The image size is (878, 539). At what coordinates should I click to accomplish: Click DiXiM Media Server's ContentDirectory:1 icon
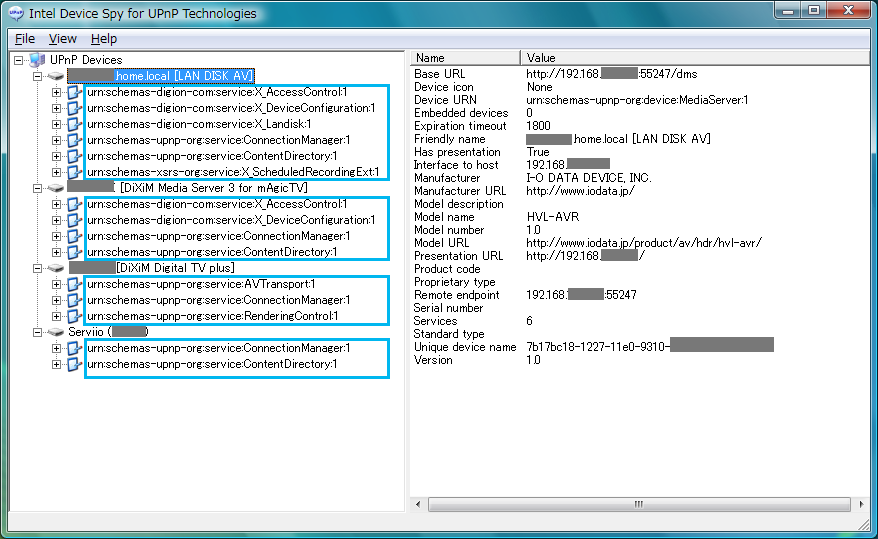[x=74, y=252]
